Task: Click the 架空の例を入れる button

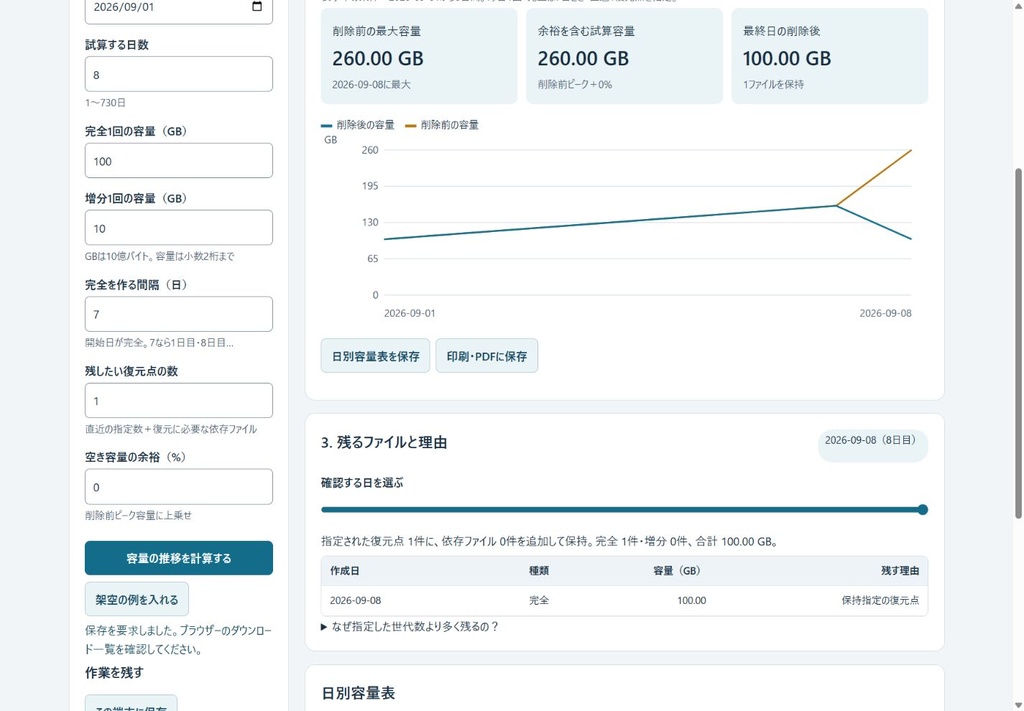Action: (x=136, y=599)
